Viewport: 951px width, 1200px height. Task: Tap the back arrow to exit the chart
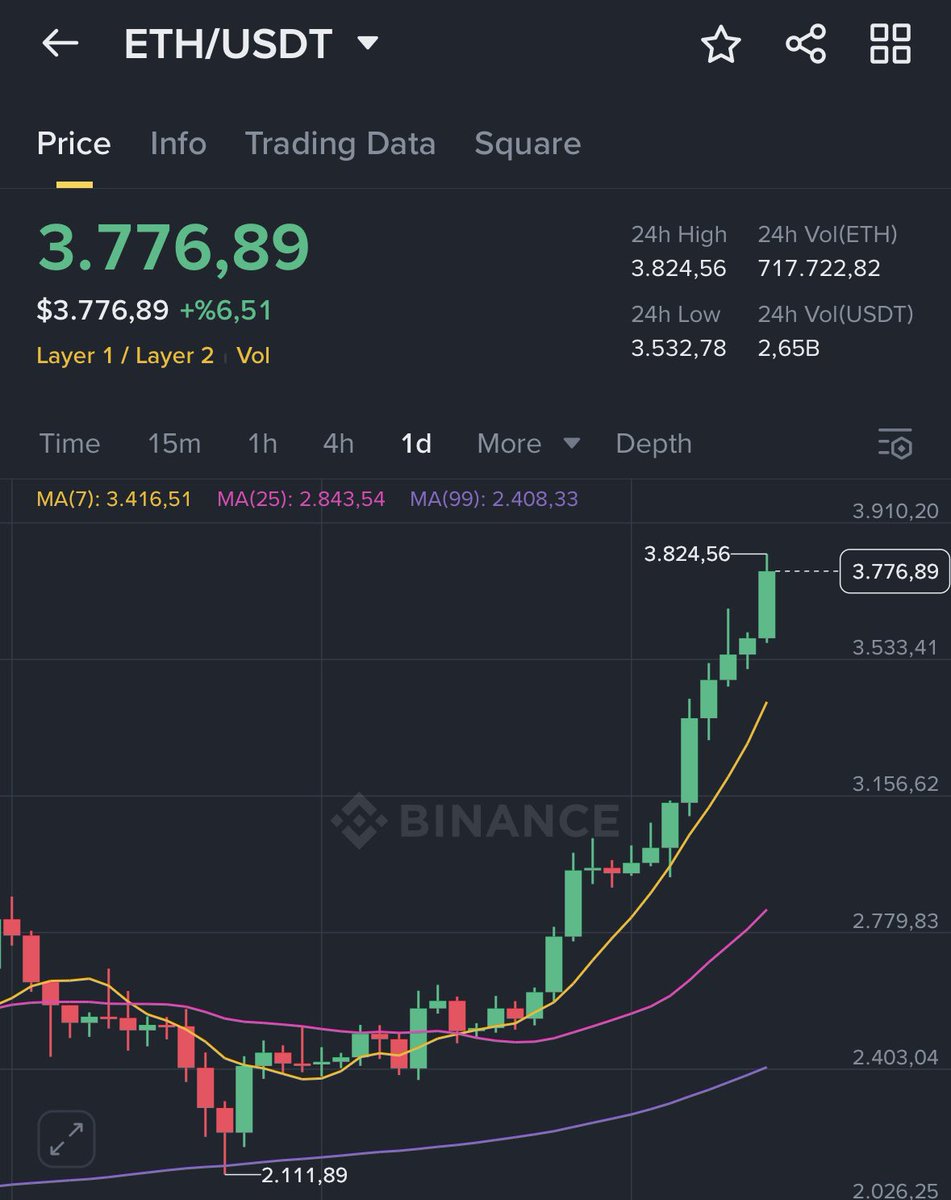59,43
